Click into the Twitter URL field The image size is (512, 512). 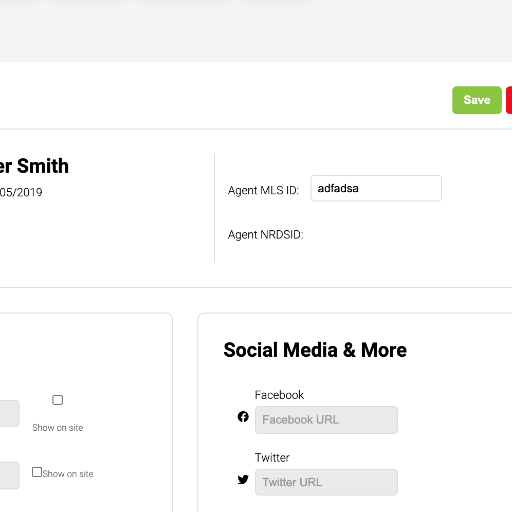326,482
